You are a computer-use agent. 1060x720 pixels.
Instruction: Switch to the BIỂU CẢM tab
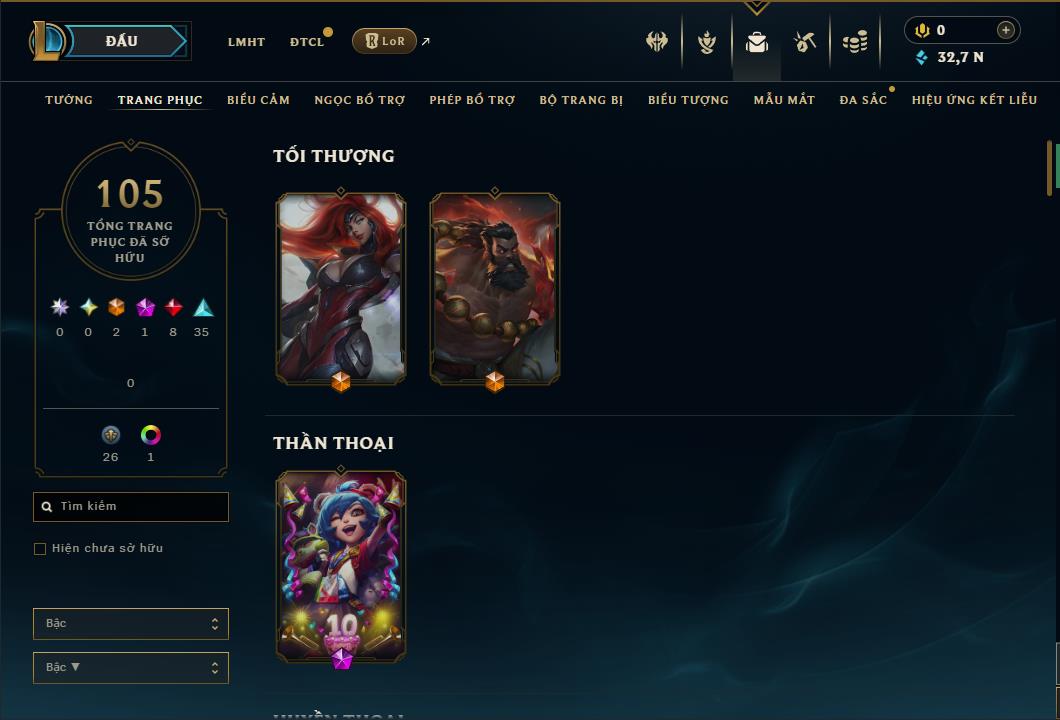click(x=258, y=100)
